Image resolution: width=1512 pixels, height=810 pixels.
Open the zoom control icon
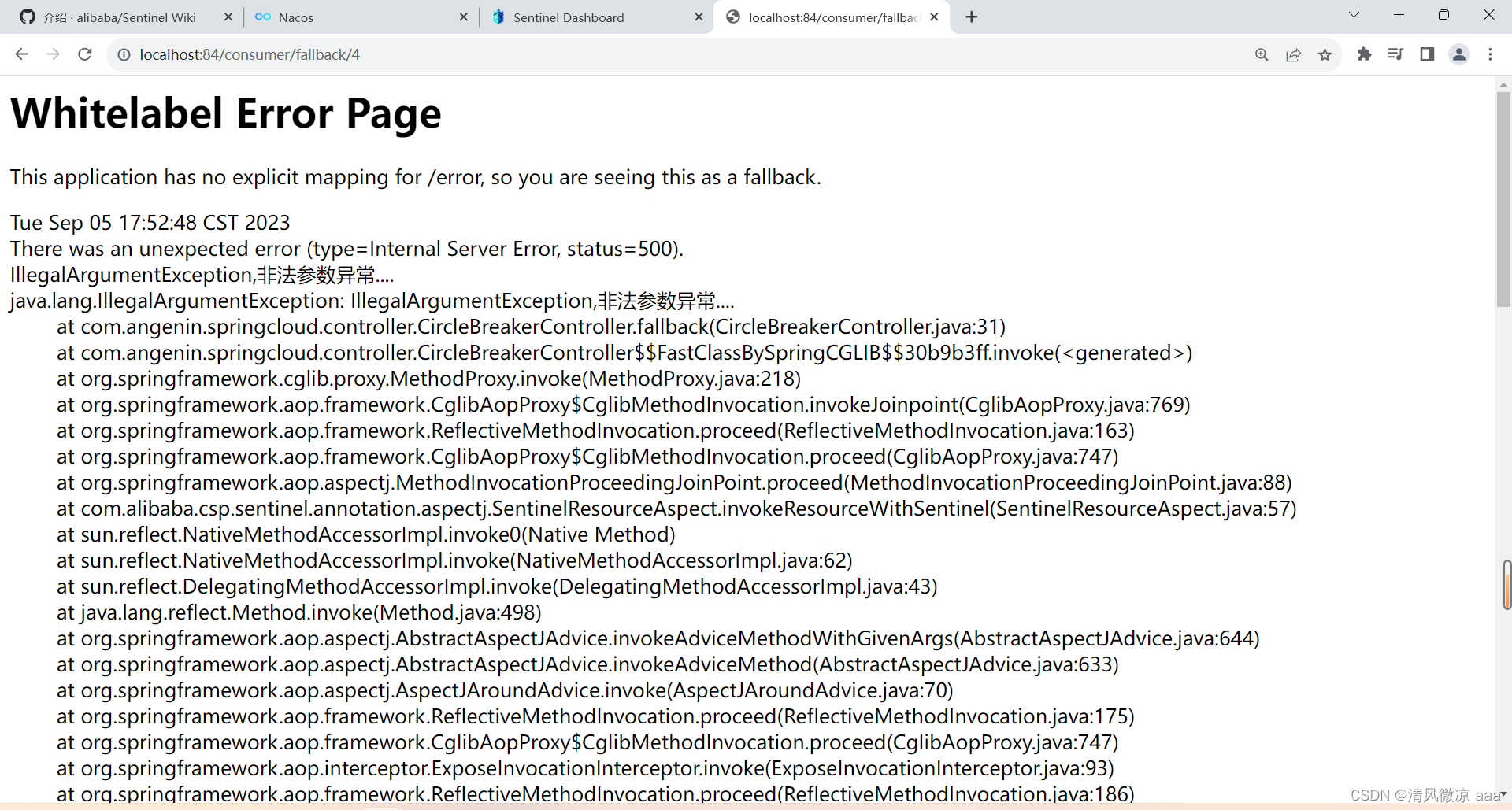(x=1262, y=54)
